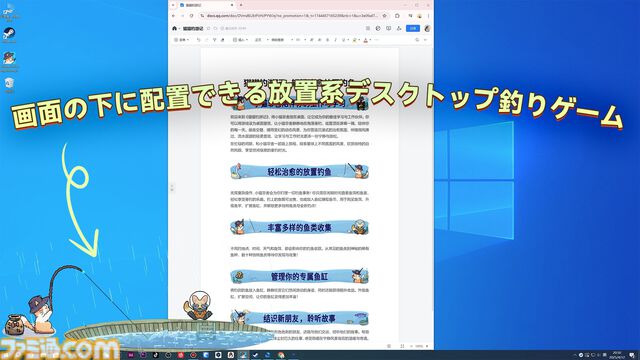Open the Recycle Bin on desktop
The width and height of the screenshot is (640, 360).
[9, 85]
